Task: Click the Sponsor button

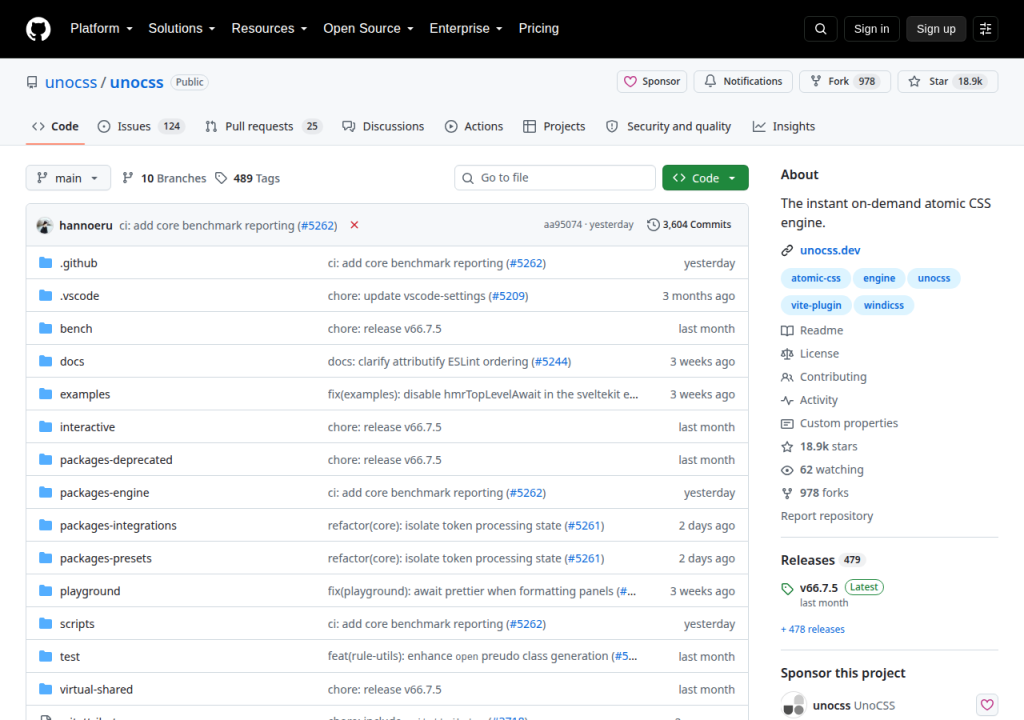Action: 652,82
